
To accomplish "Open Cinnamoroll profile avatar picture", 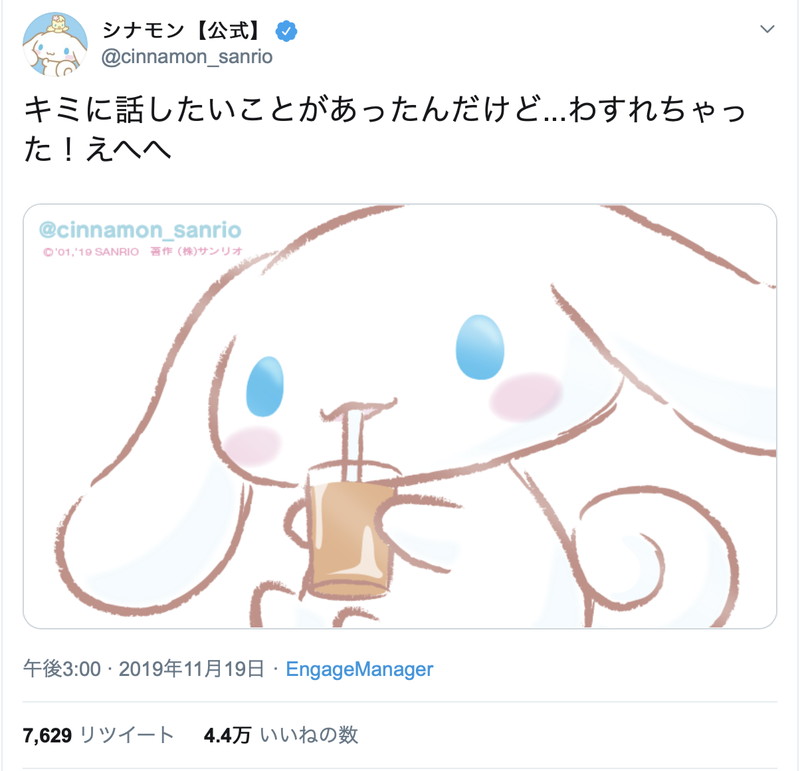I will coord(55,45).
